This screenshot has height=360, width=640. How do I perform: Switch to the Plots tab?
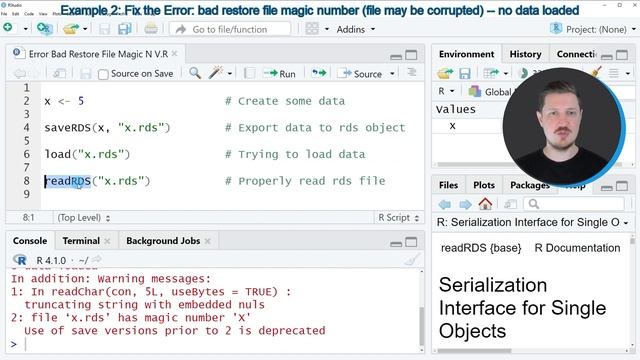click(484, 185)
